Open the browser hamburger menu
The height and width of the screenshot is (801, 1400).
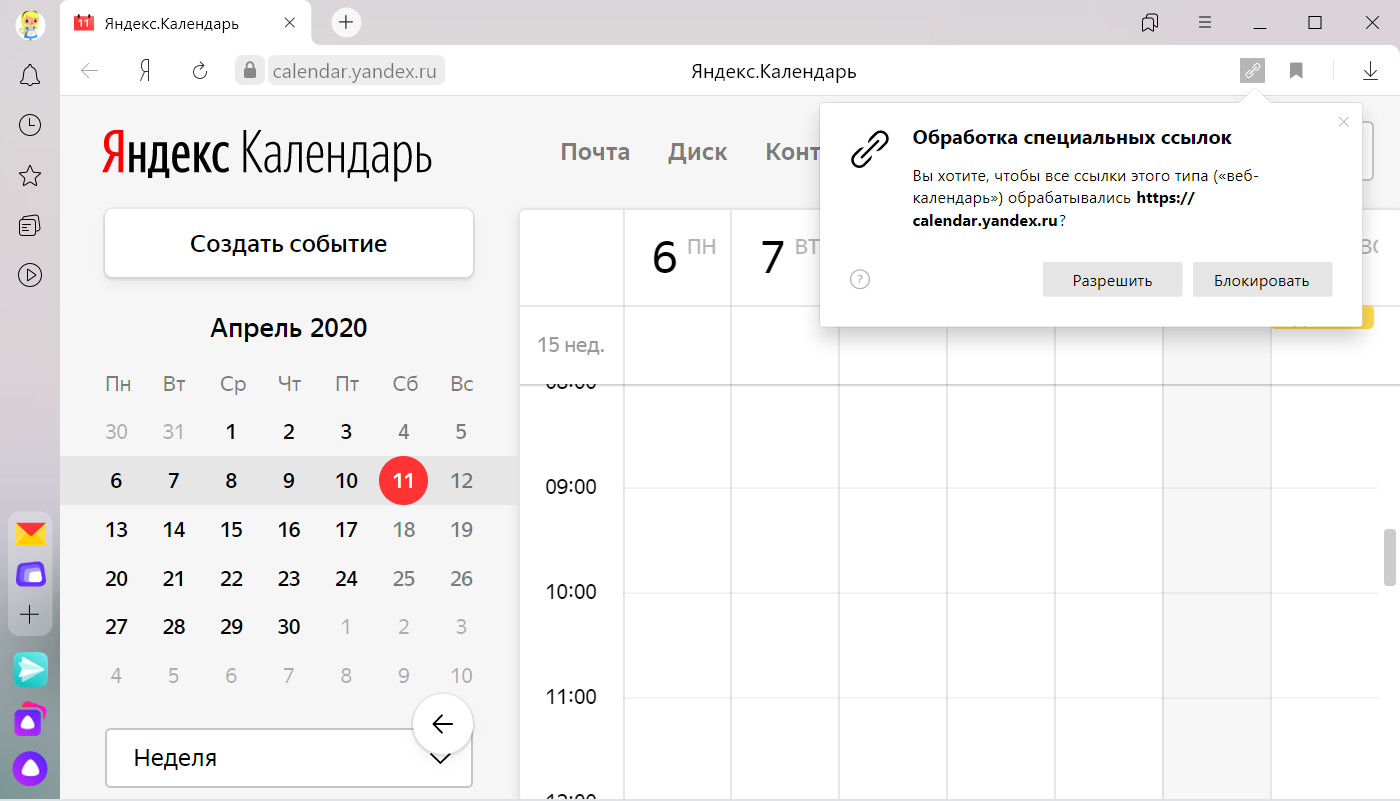pyautogui.click(x=1205, y=22)
